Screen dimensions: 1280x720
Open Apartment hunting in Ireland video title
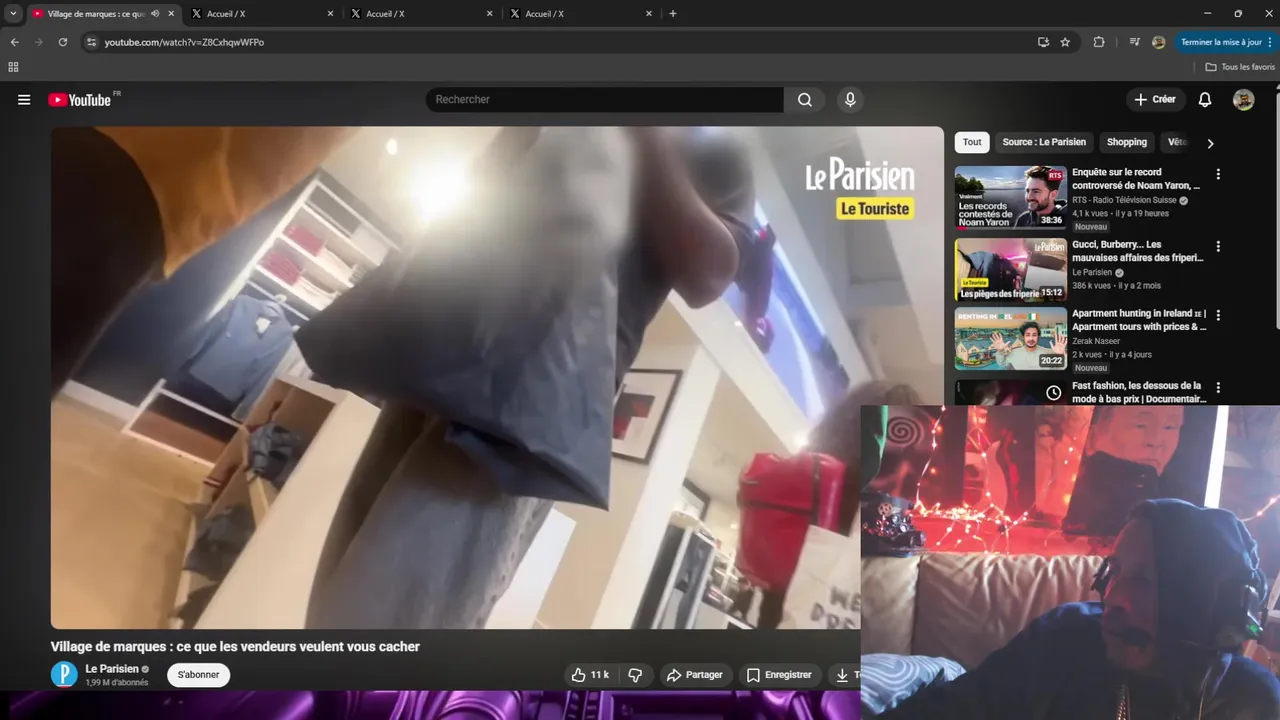click(x=1139, y=320)
